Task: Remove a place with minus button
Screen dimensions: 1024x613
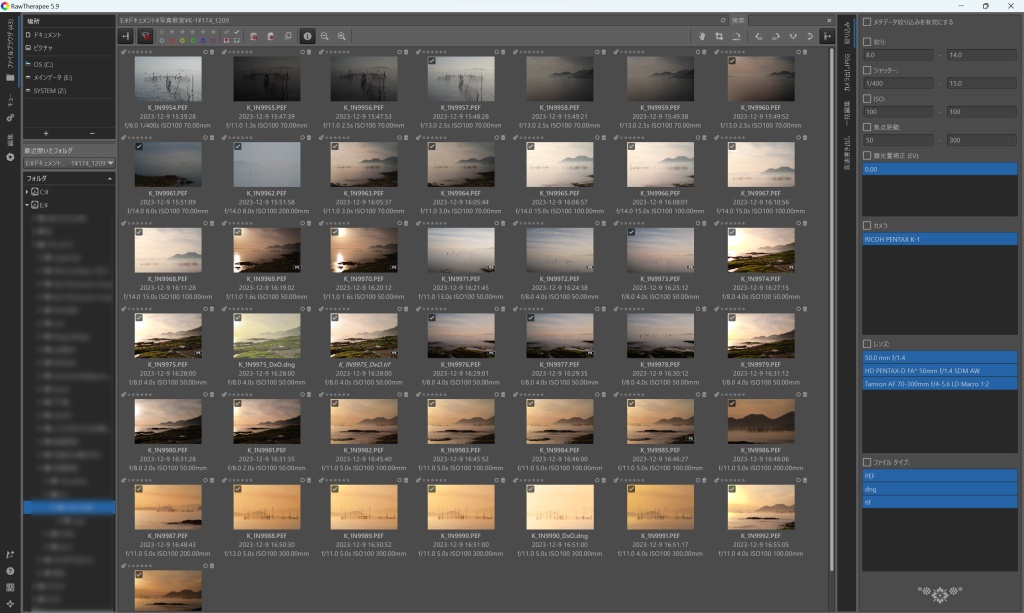Action: (x=92, y=133)
